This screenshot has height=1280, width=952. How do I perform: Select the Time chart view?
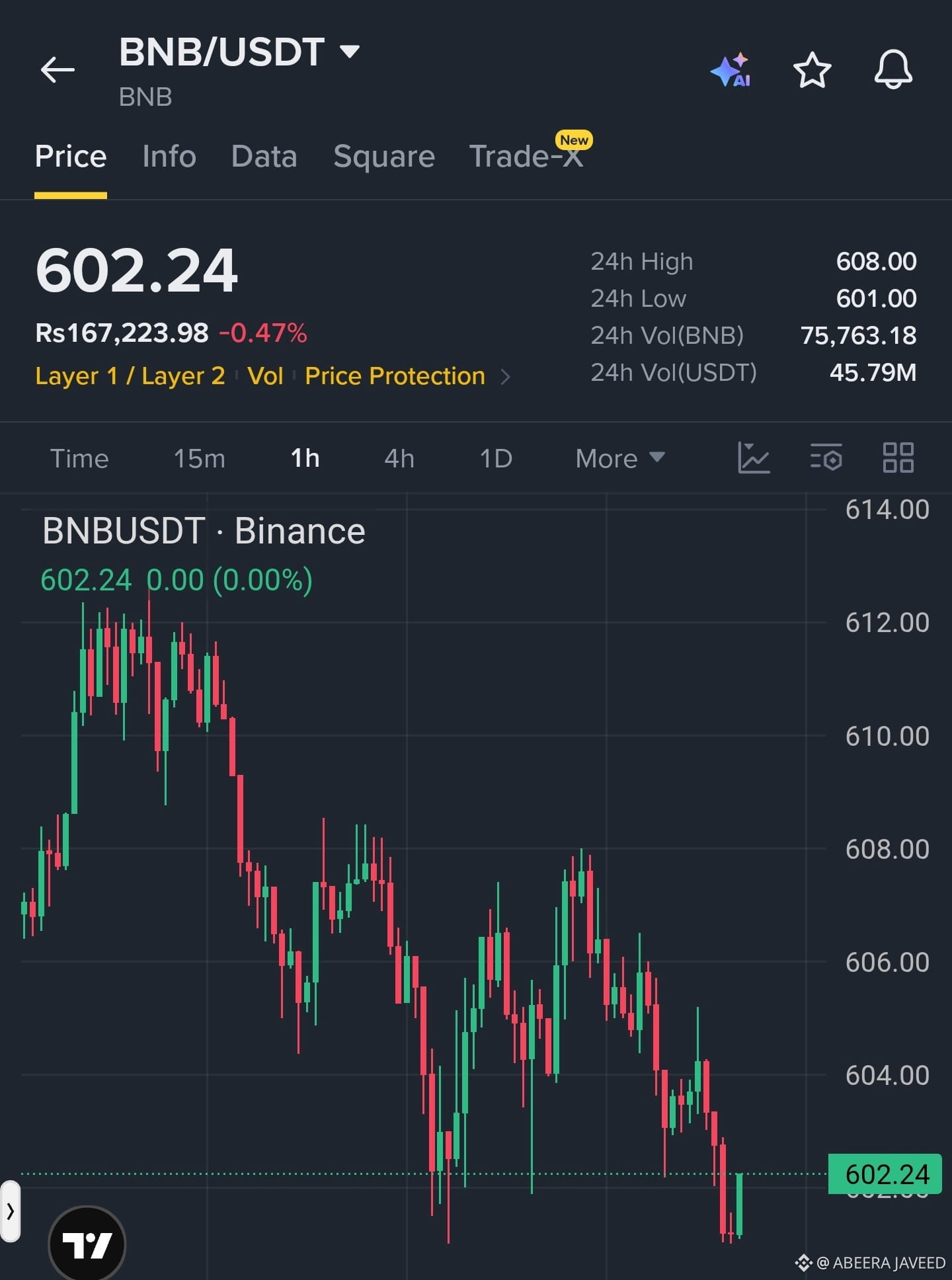79,458
